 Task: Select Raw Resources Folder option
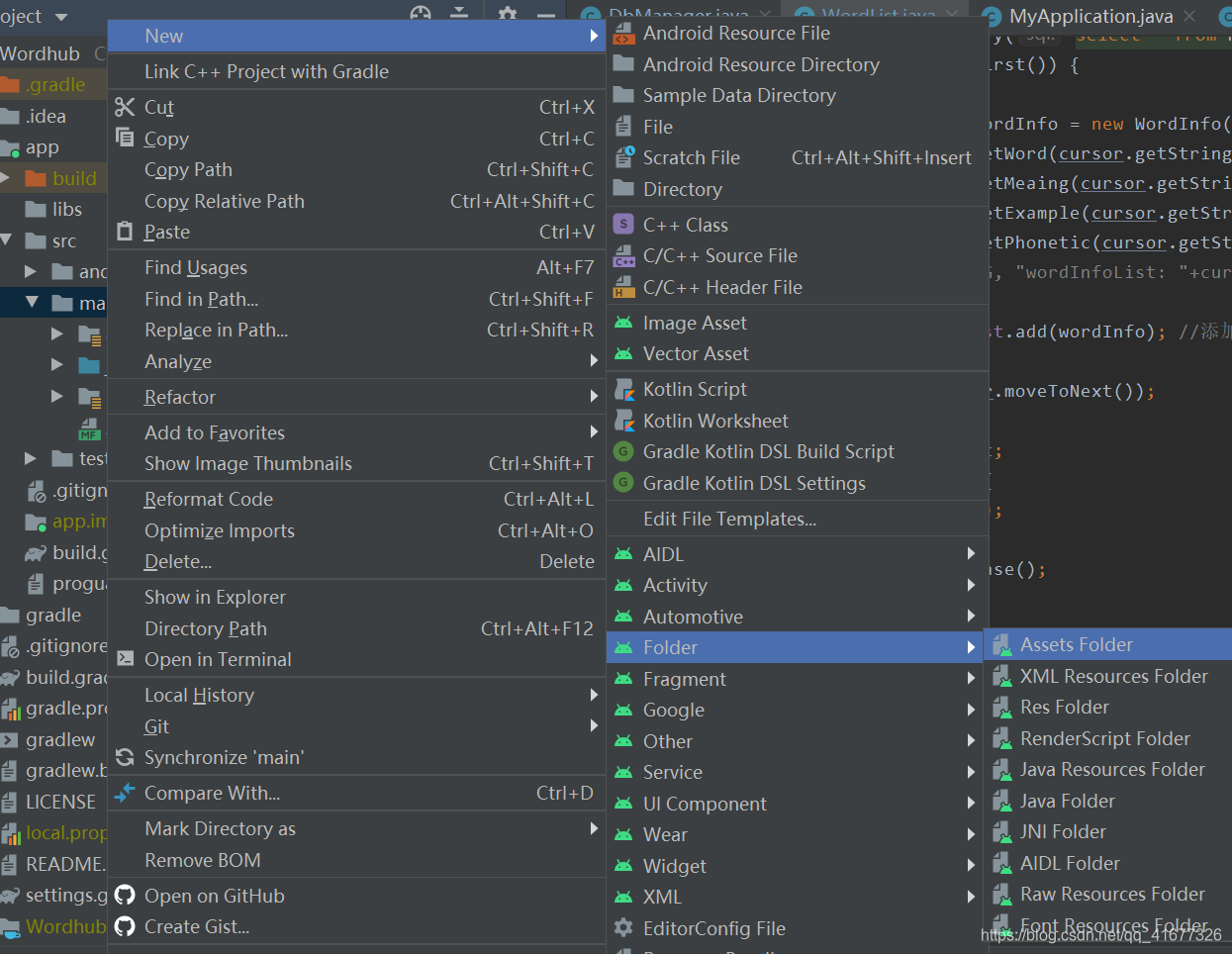point(1108,894)
